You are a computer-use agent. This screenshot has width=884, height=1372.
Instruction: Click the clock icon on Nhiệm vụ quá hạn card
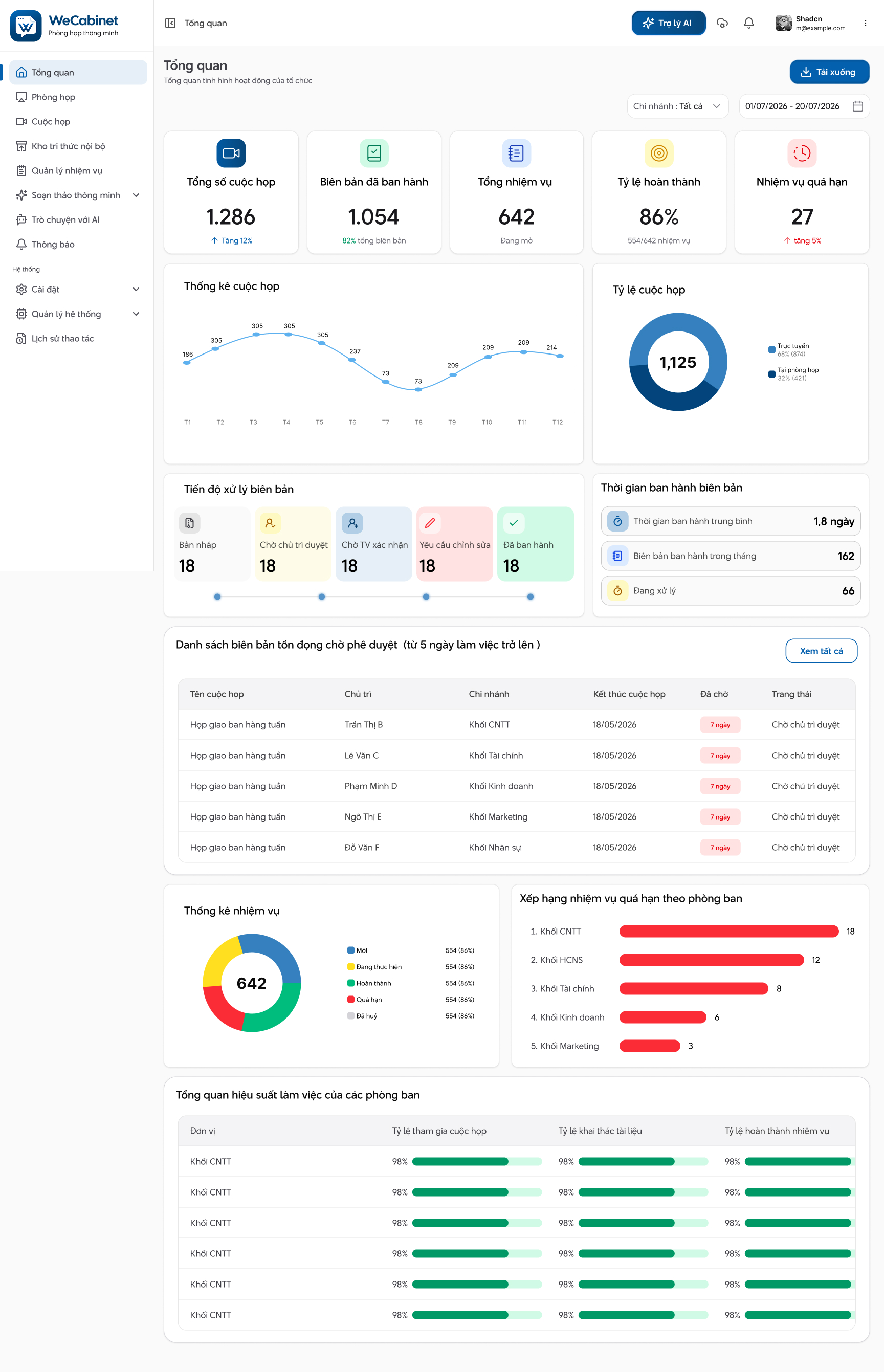tap(801, 153)
